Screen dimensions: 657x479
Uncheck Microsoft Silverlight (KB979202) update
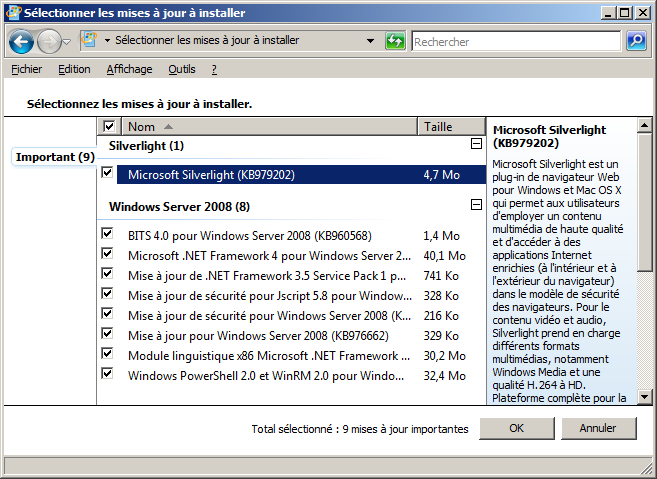click(x=108, y=174)
